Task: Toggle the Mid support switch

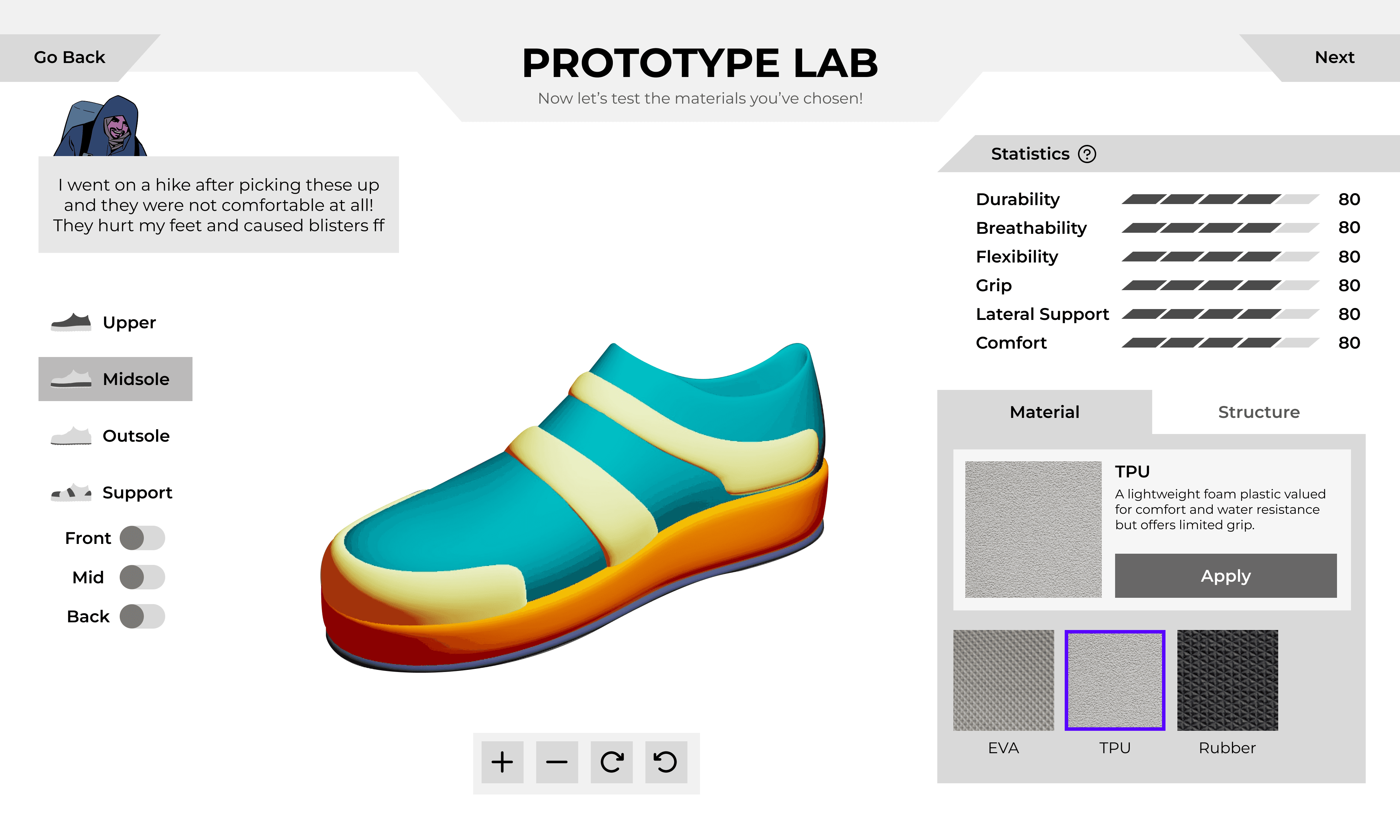Action: click(142, 577)
